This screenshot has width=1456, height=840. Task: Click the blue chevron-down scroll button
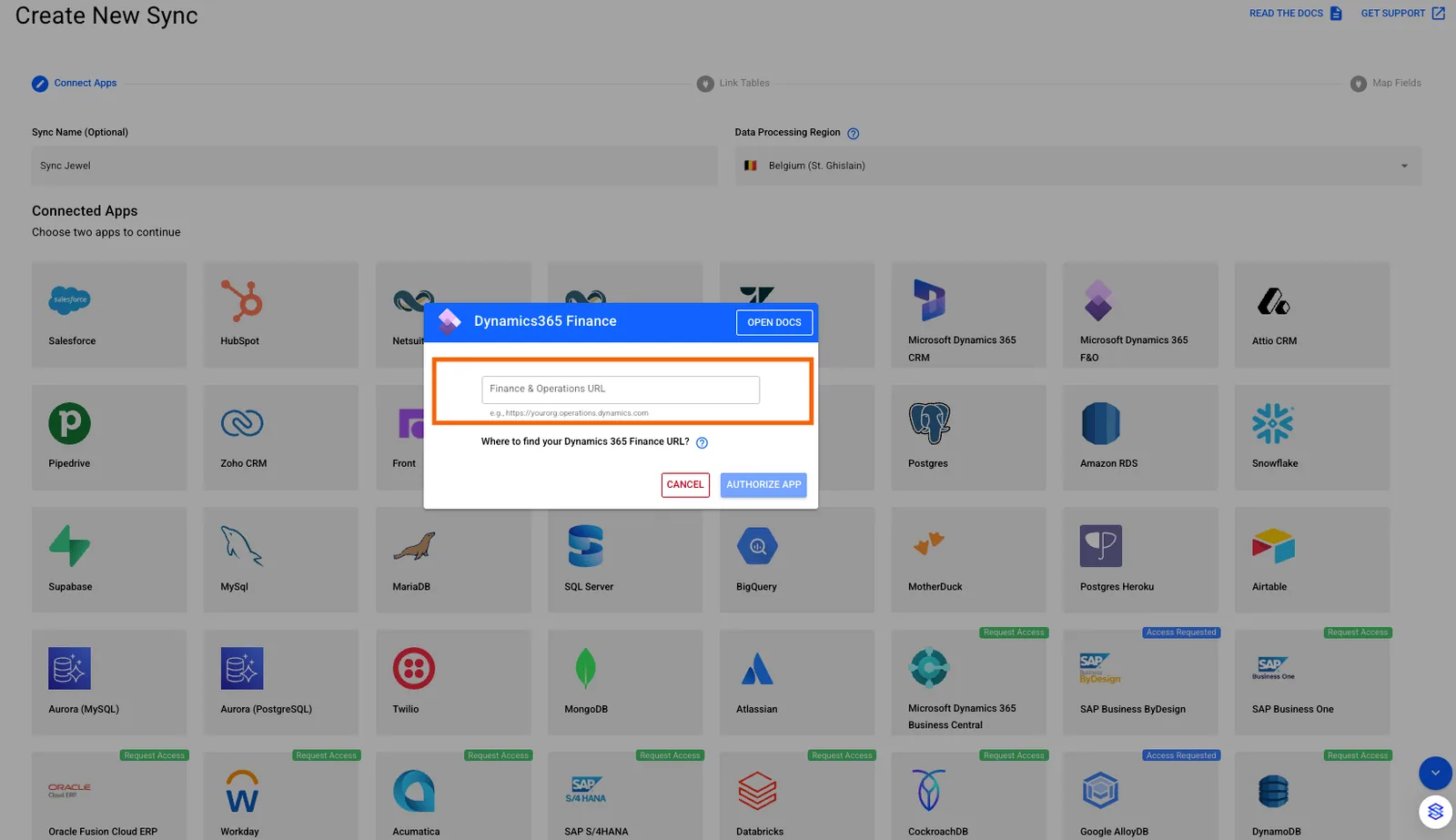[1435, 774]
